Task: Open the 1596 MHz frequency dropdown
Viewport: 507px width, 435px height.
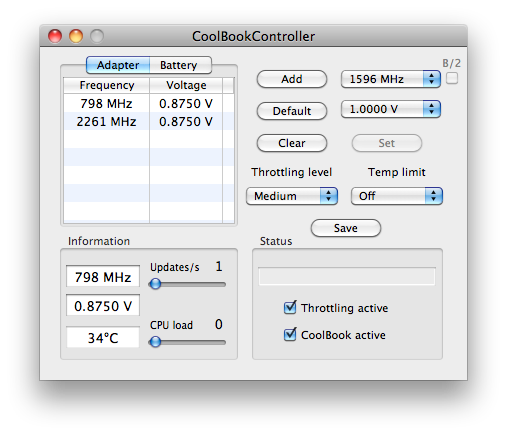Action: click(x=391, y=79)
